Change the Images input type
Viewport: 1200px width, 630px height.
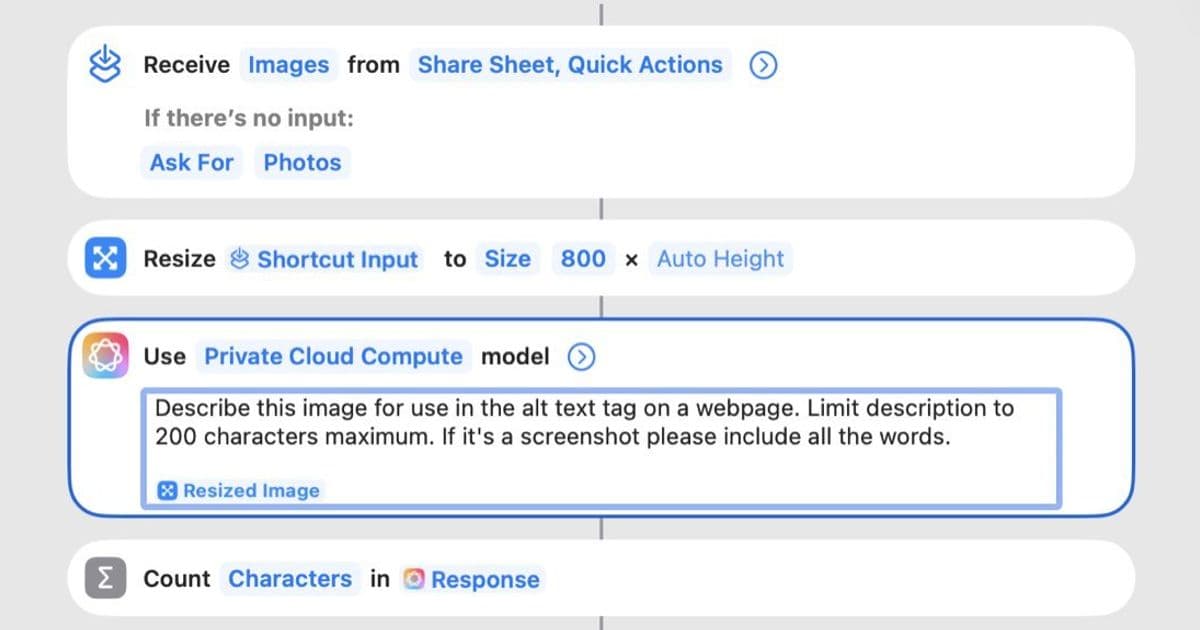[x=288, y=65]
